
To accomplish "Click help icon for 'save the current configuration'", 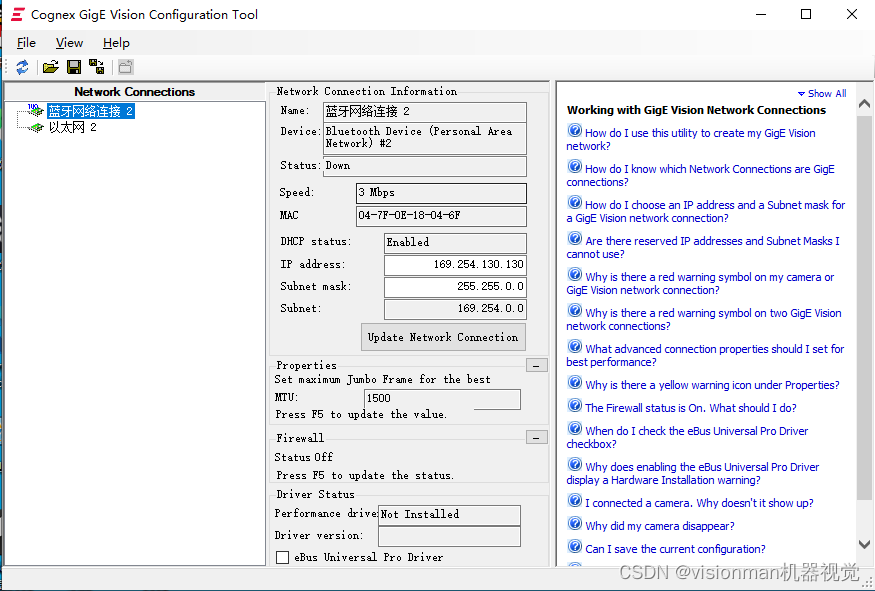I will pyautogui.click(x=575, y=546).
